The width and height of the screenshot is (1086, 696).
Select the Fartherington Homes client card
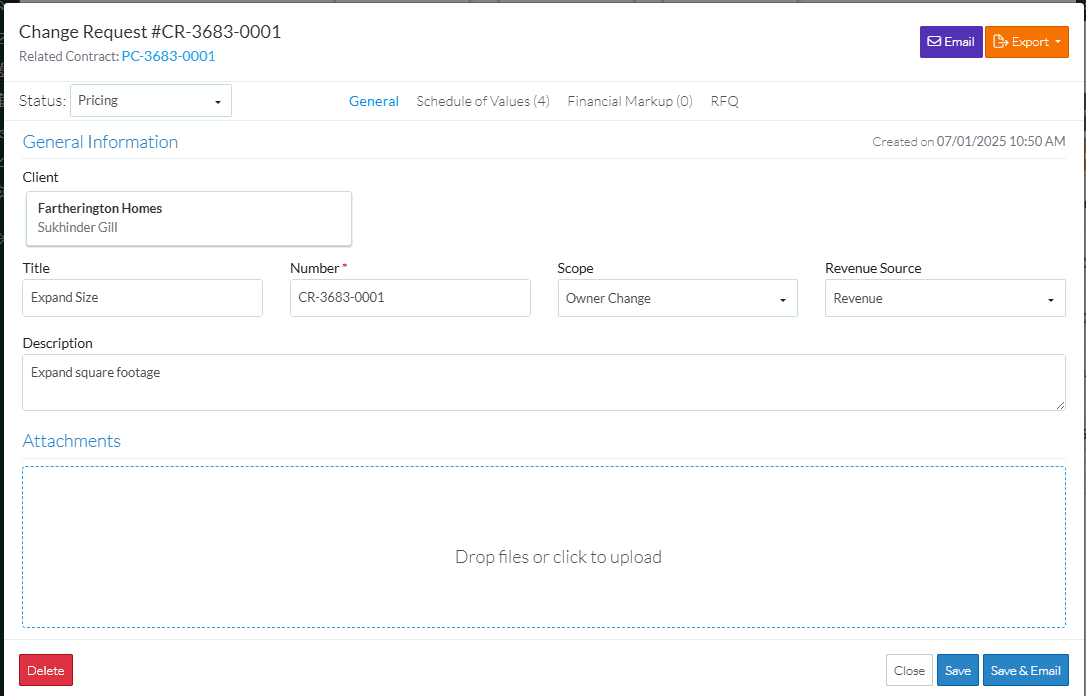tap(189, 218)
